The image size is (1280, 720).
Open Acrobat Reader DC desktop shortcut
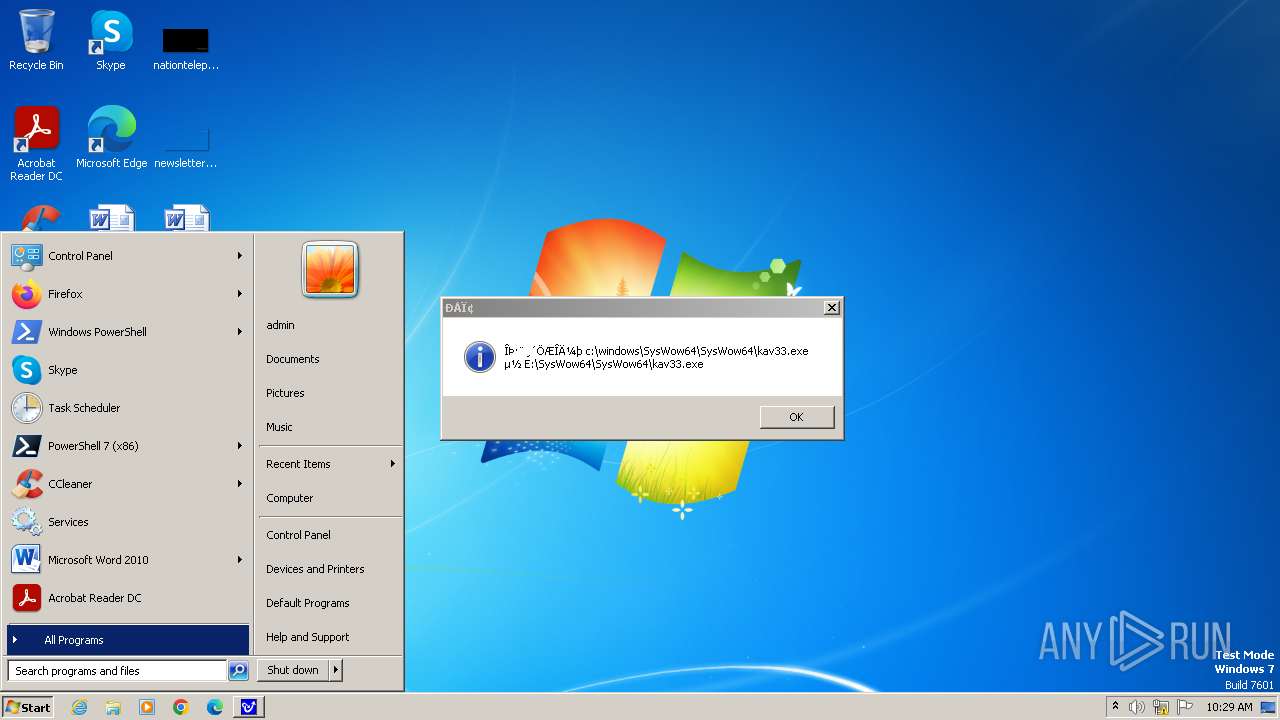tap(36, 143)
